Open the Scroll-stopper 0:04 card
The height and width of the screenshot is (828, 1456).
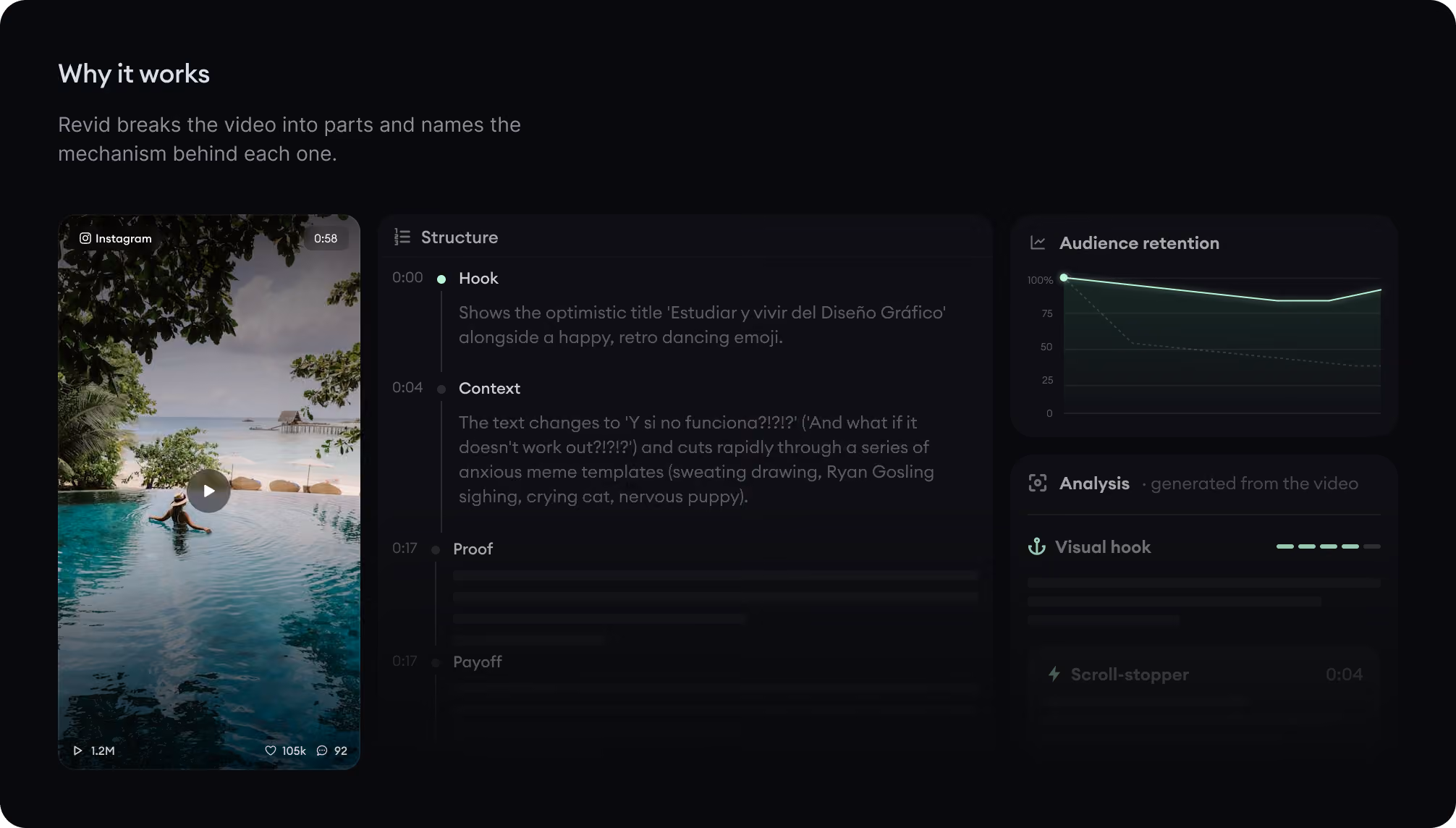1205,680
